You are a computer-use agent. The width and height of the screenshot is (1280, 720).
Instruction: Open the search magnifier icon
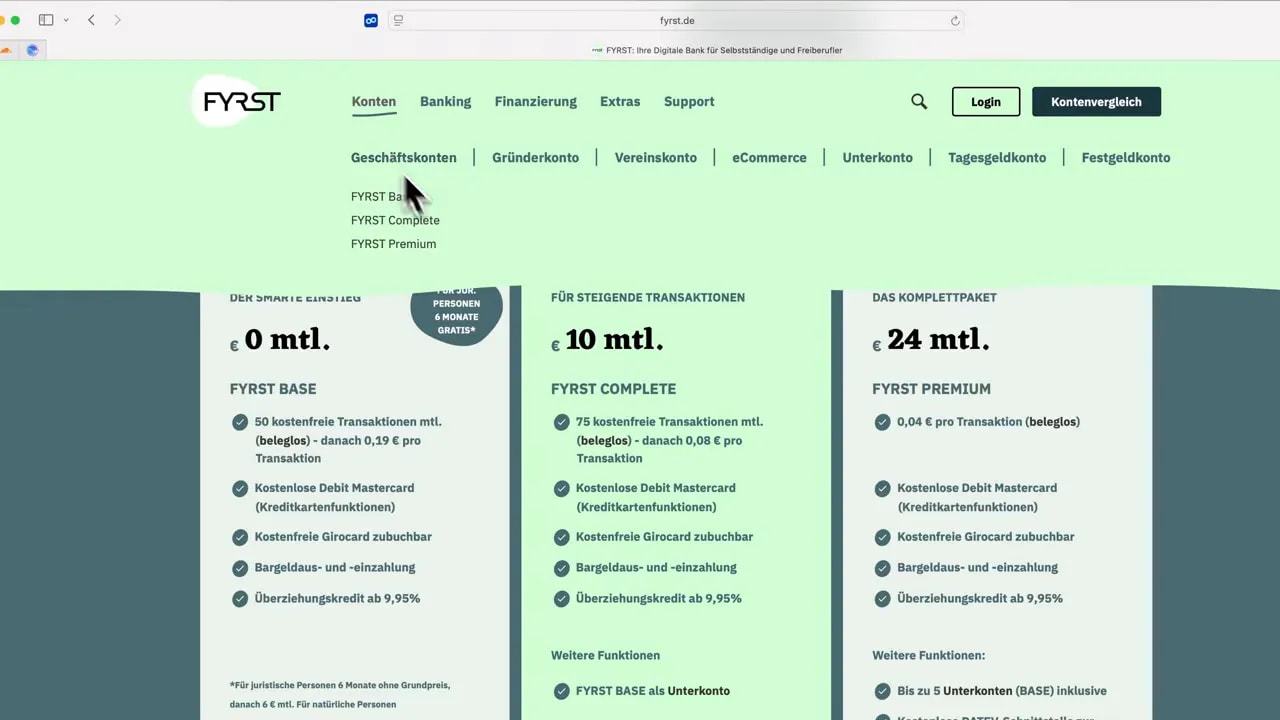(919, 101)
